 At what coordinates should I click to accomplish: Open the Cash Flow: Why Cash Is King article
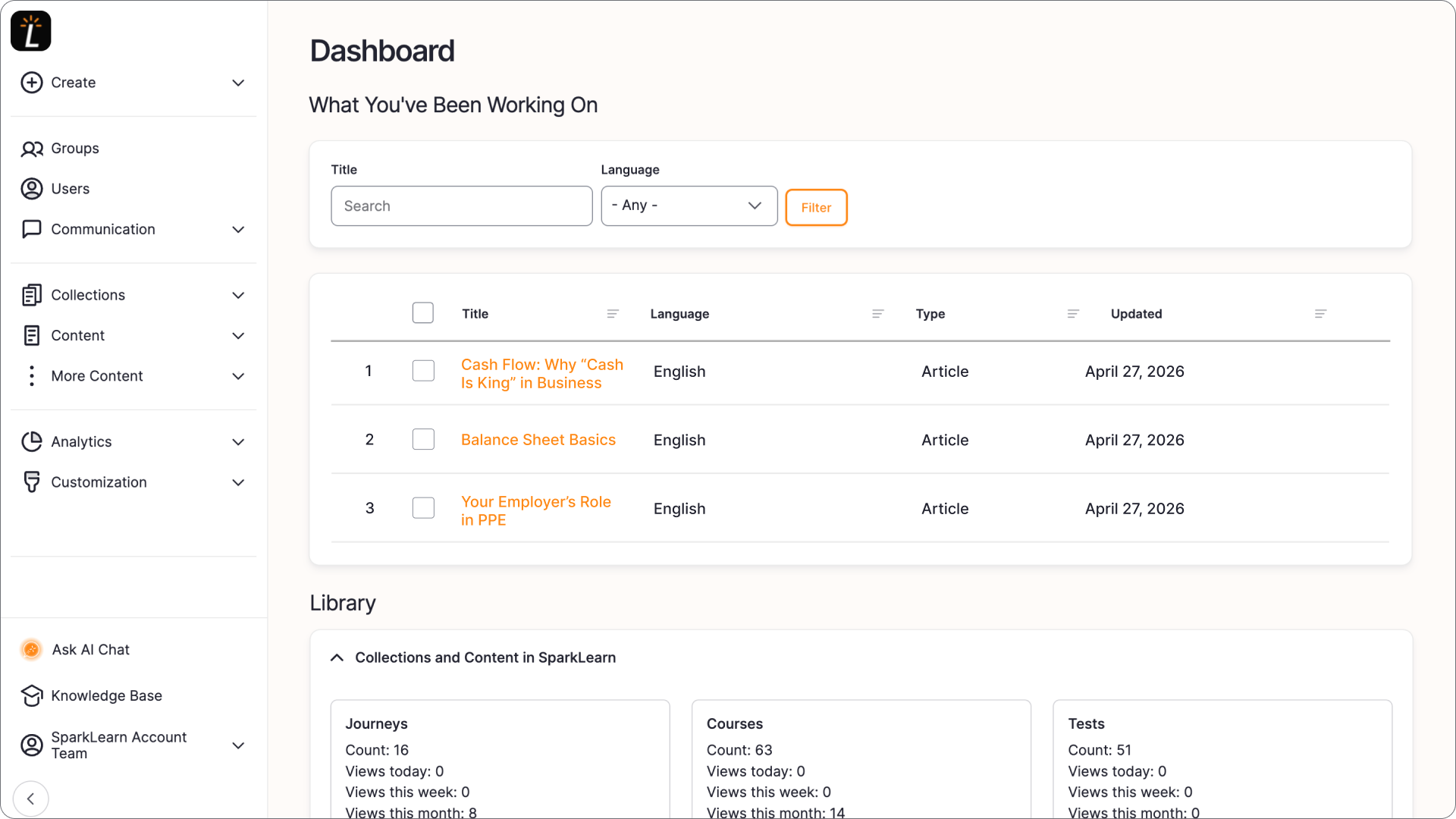click(x=542, y=374)
